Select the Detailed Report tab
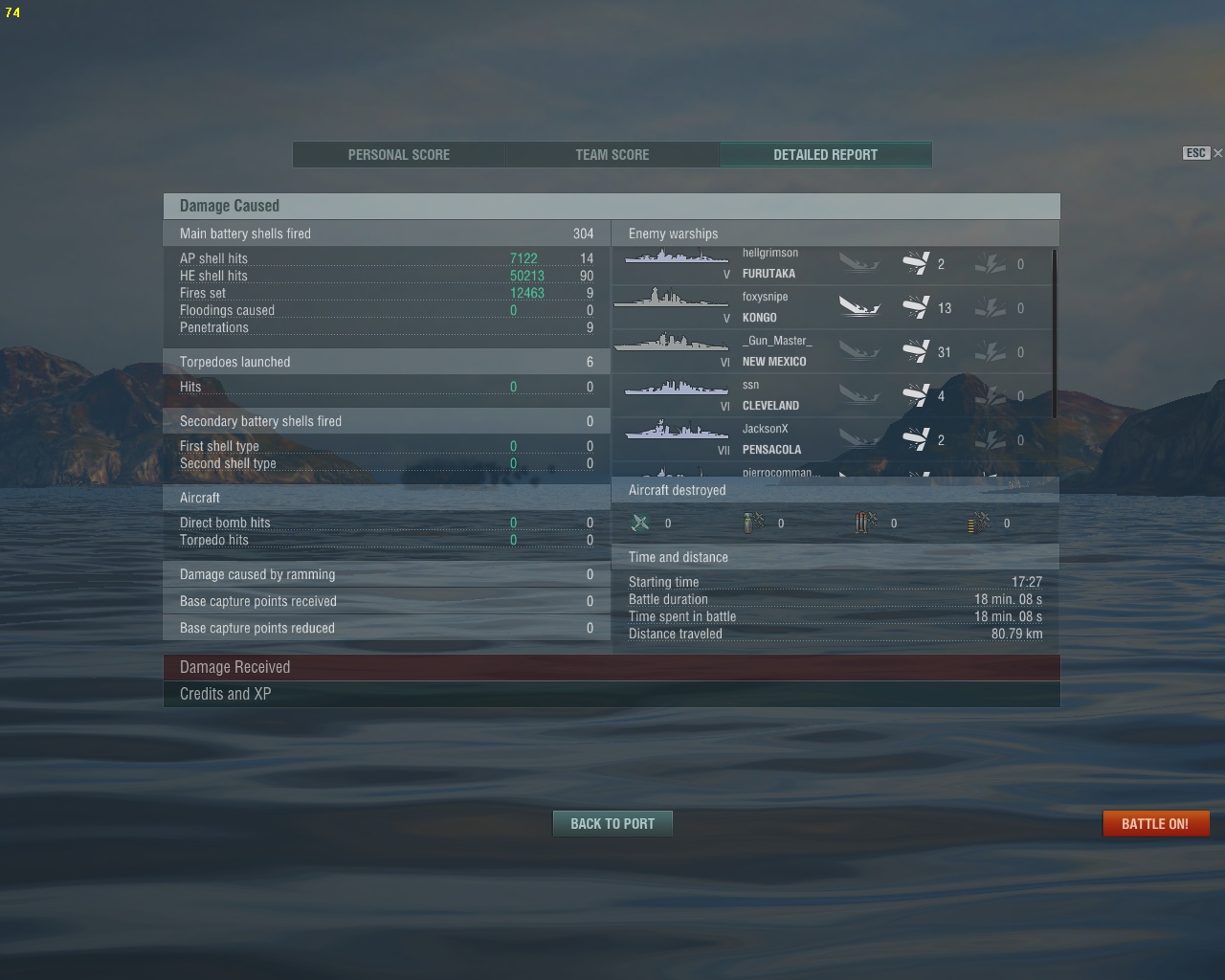Image resolution: width=1225 pixels, height=980 pixels. point(826,154)
